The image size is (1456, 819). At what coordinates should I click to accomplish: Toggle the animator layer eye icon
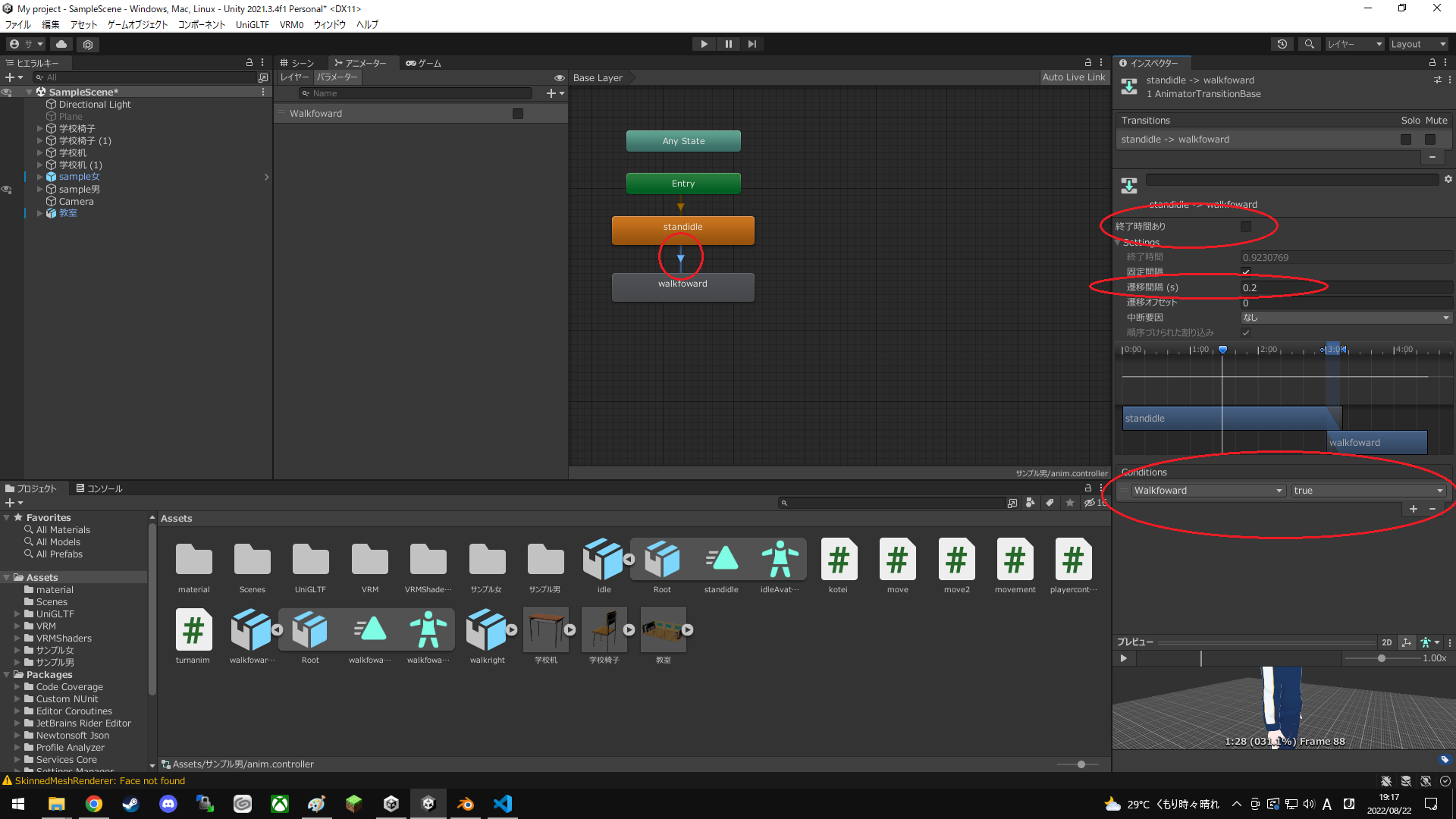coord(559,77)
